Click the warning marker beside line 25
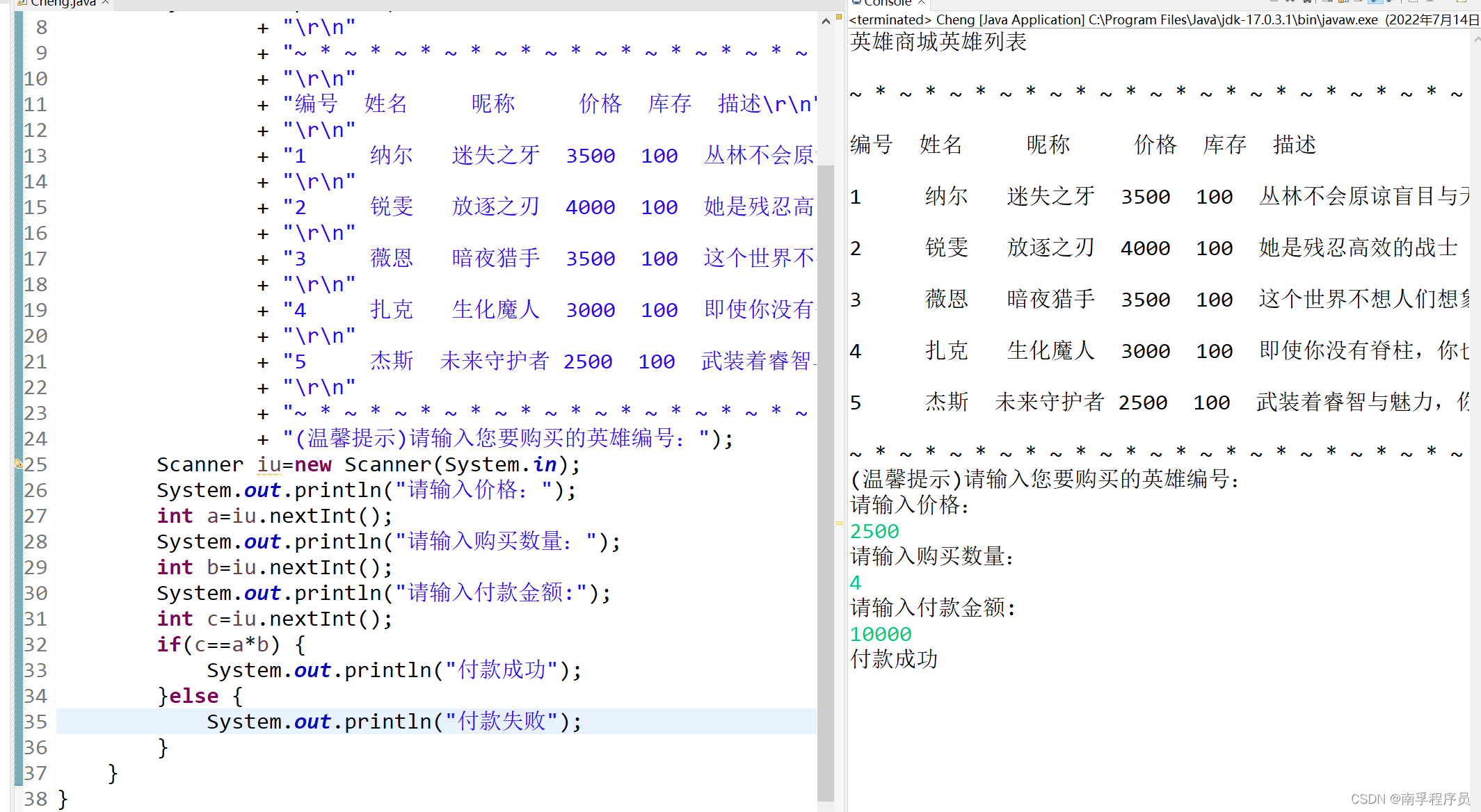The height and width of the screenshot is (812, 1481). coord(18,463)
